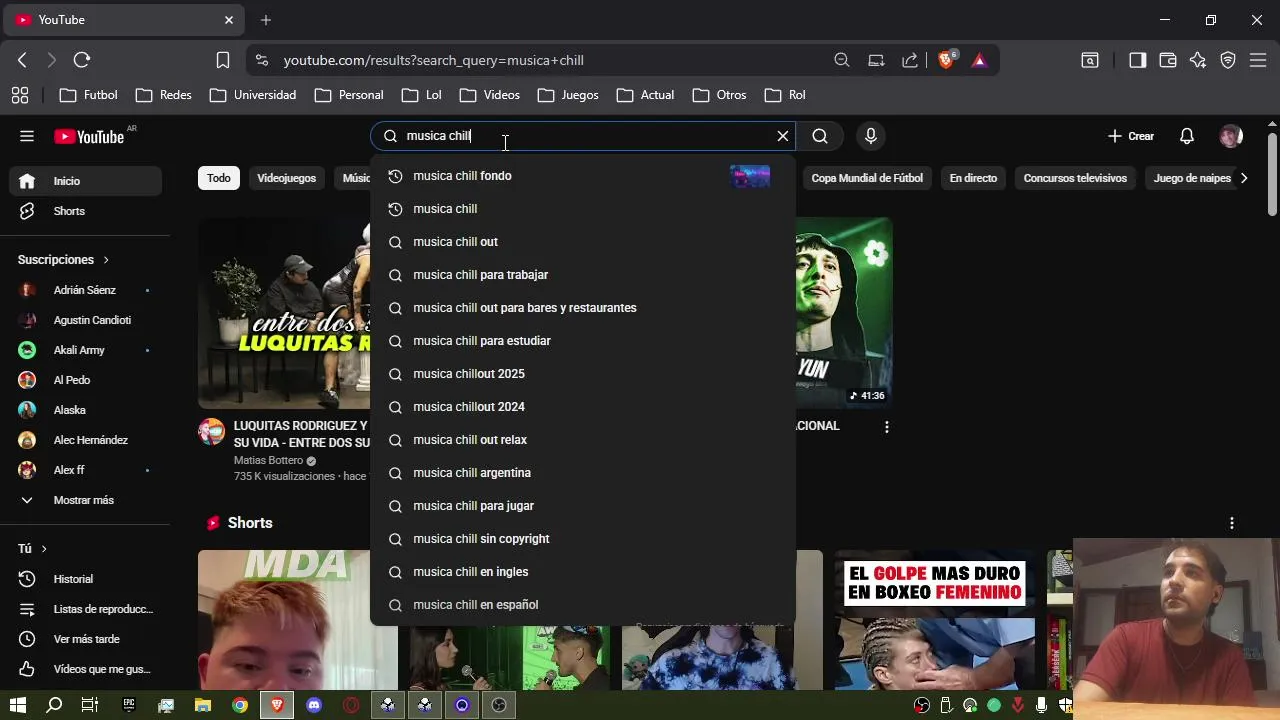Image resolution: width=1280 pixels, height=720 pixels.
Task: Open Alex ff channel subscription
Action: [x=85, y=470]
